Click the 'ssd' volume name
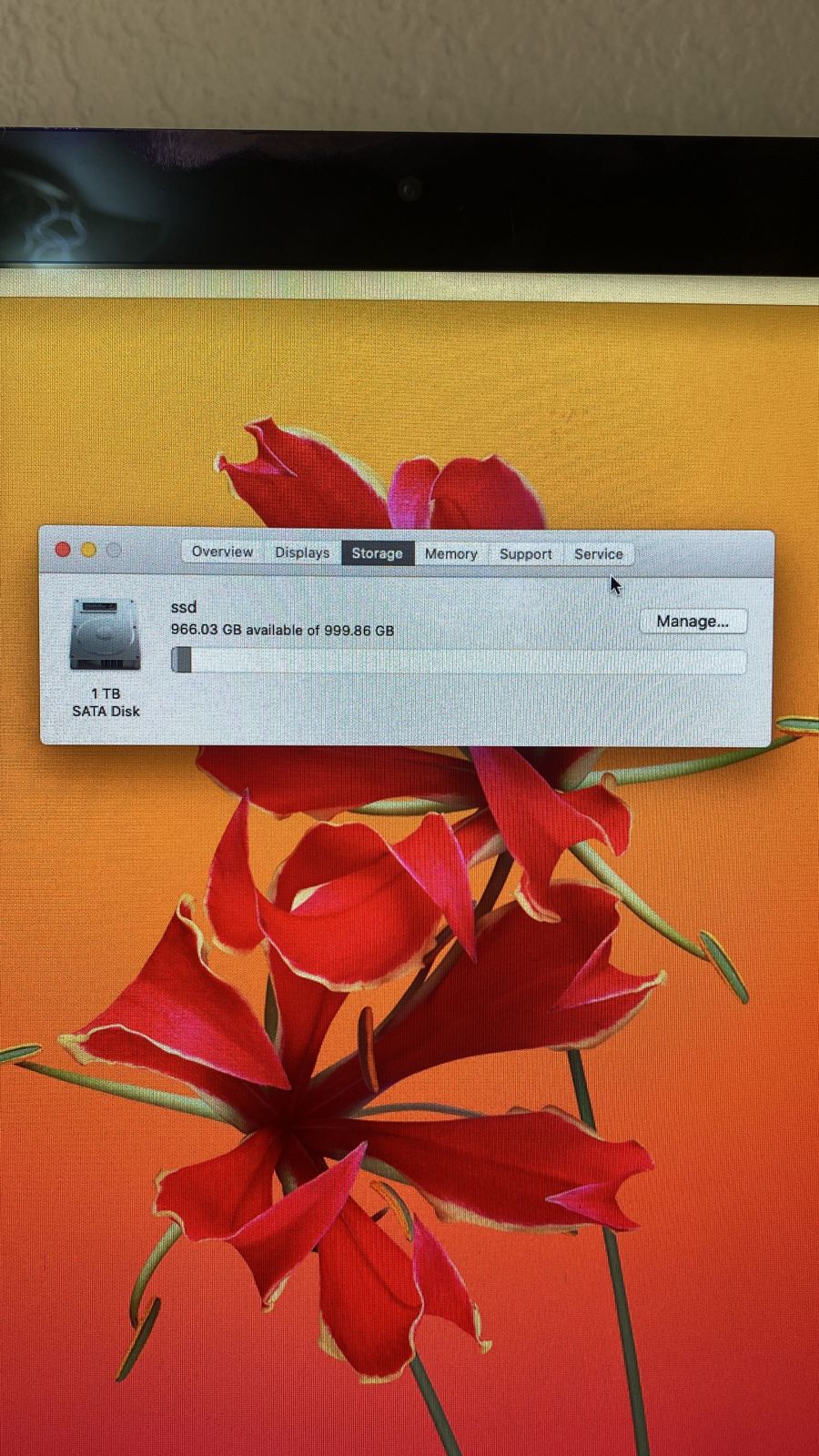 click(x=184, y=607)
